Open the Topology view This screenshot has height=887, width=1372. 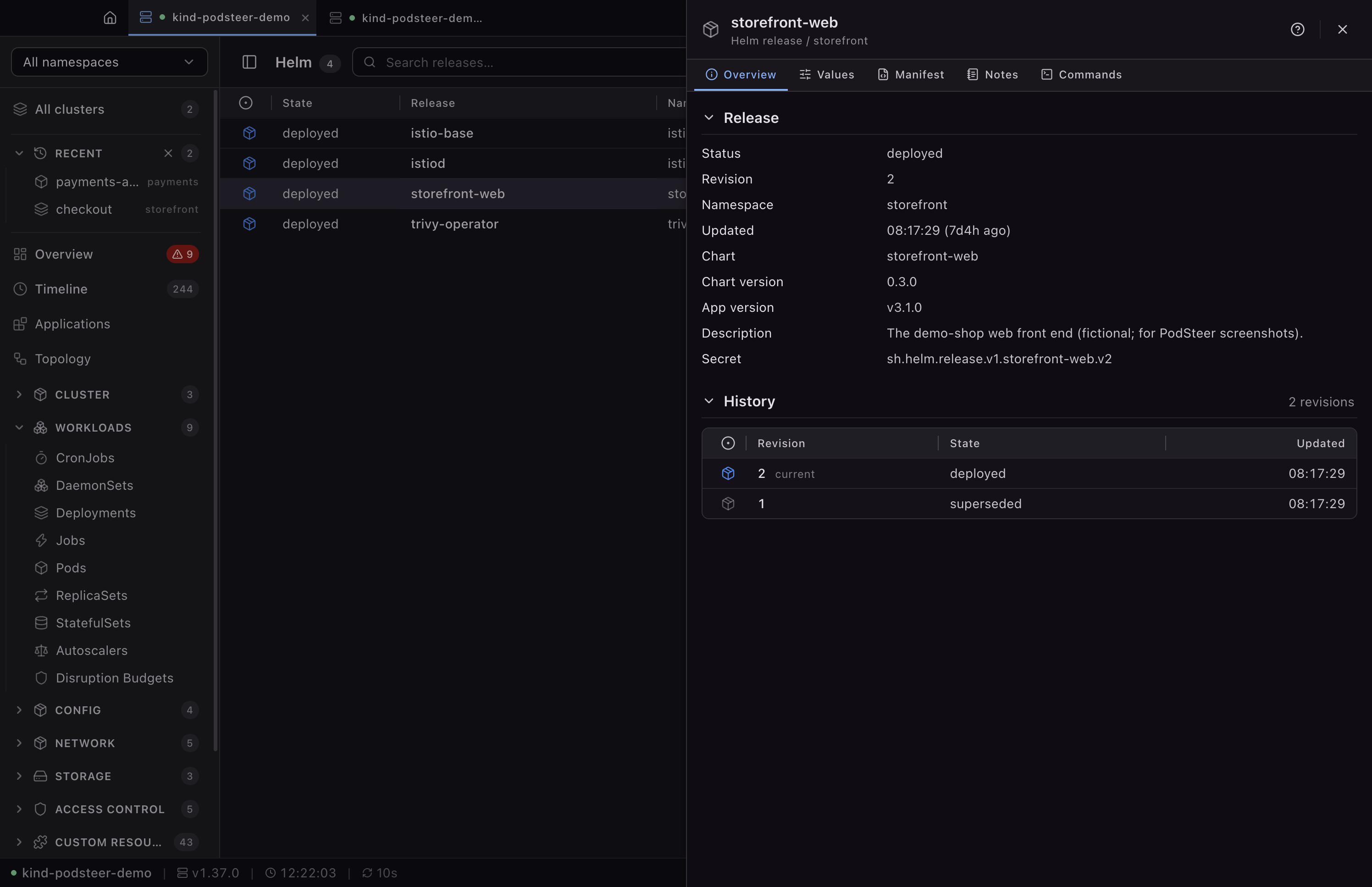(106, 359)
